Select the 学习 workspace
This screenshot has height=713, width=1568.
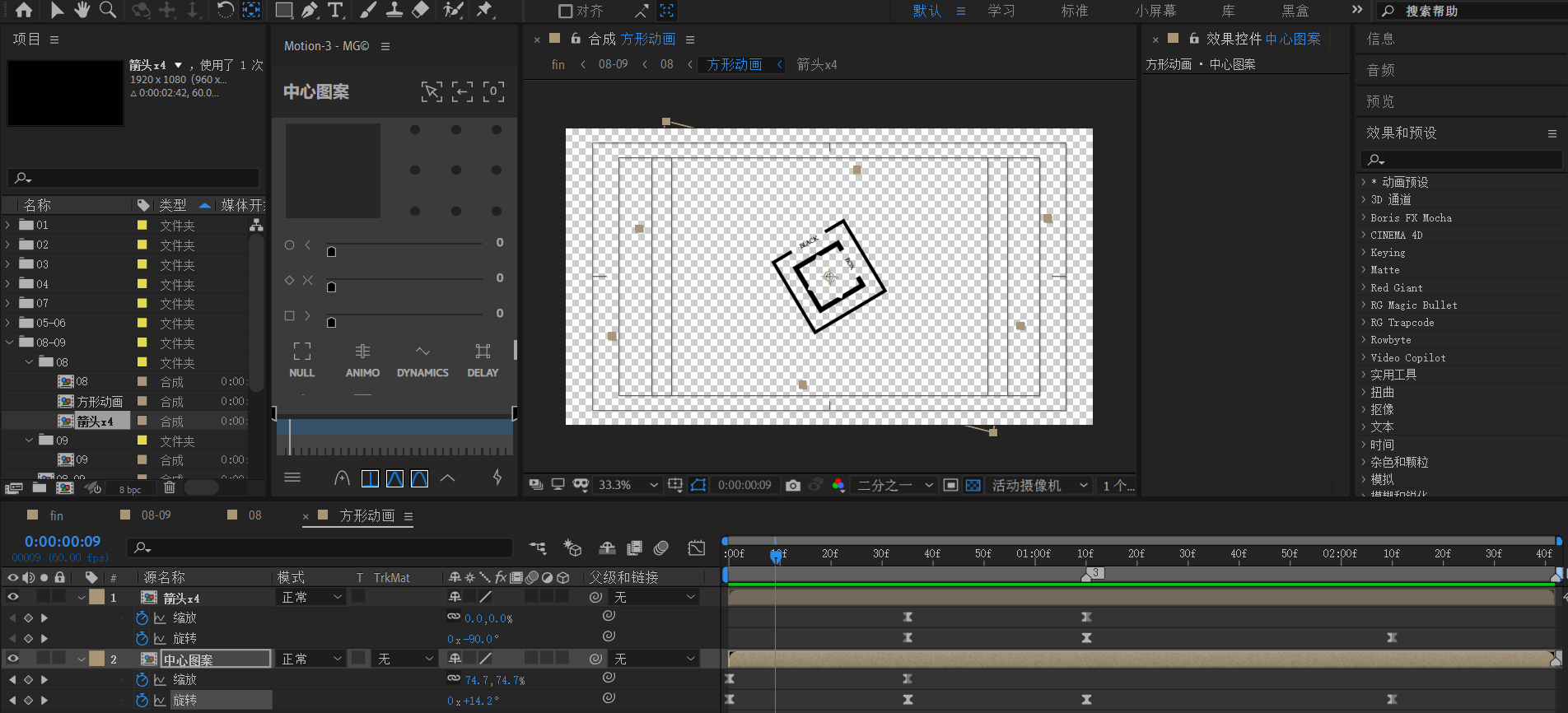[x=1001, y=11]
